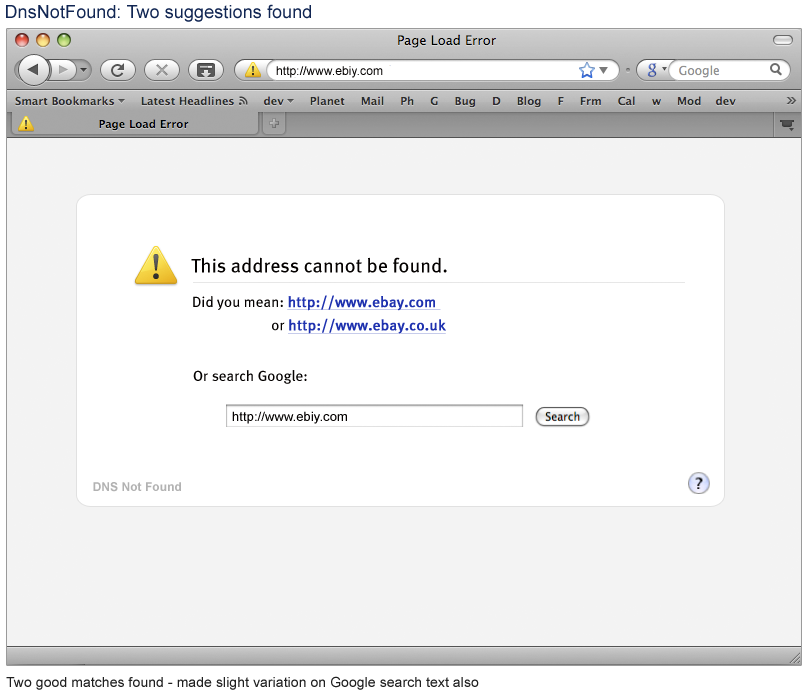Click the Forward navigation arrow
Viewport: 809px width, 698px height.
coord(62,70)
